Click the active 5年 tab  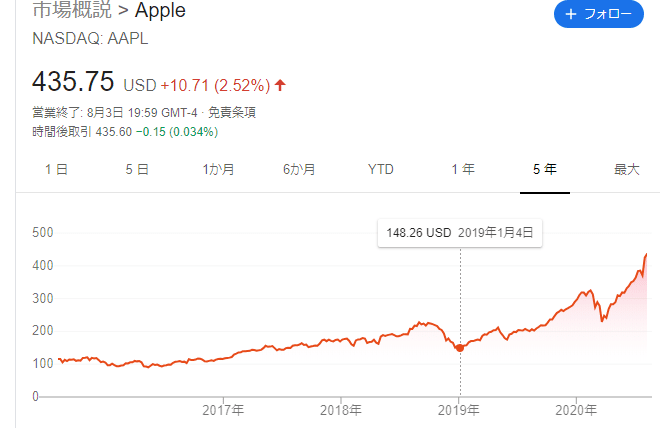click(x=545, y=170)
